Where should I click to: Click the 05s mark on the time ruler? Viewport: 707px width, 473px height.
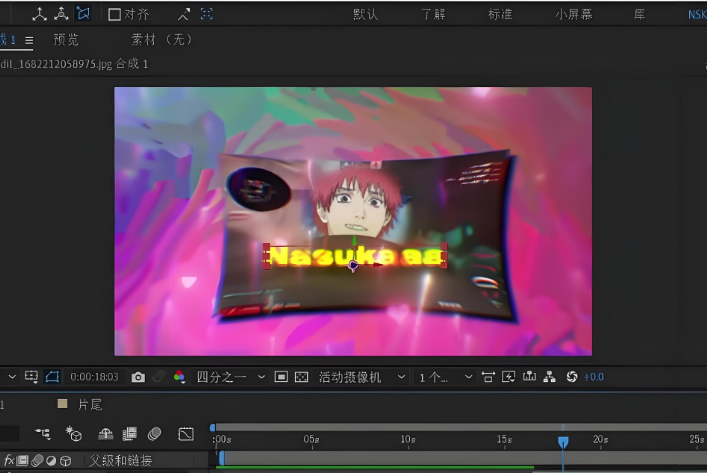(x=312, y=440)
